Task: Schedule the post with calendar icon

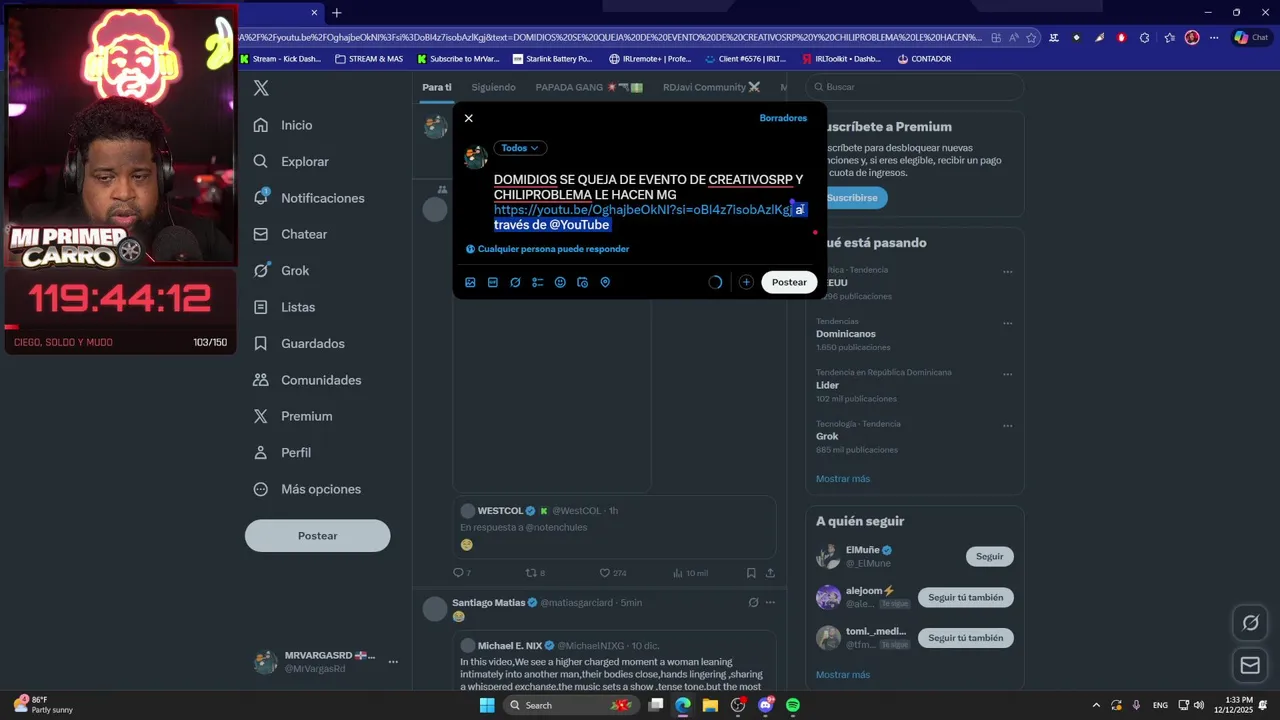Action: (x=583, y=283)
